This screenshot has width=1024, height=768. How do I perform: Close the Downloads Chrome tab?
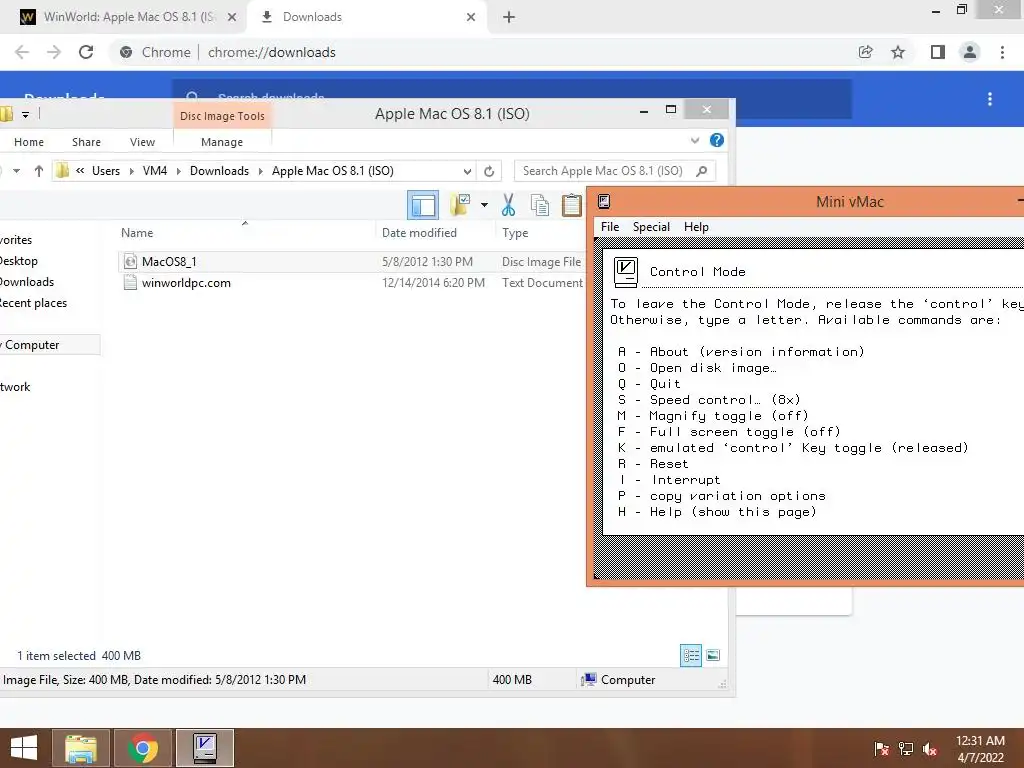pyautogui.click(x=471, y=17)
